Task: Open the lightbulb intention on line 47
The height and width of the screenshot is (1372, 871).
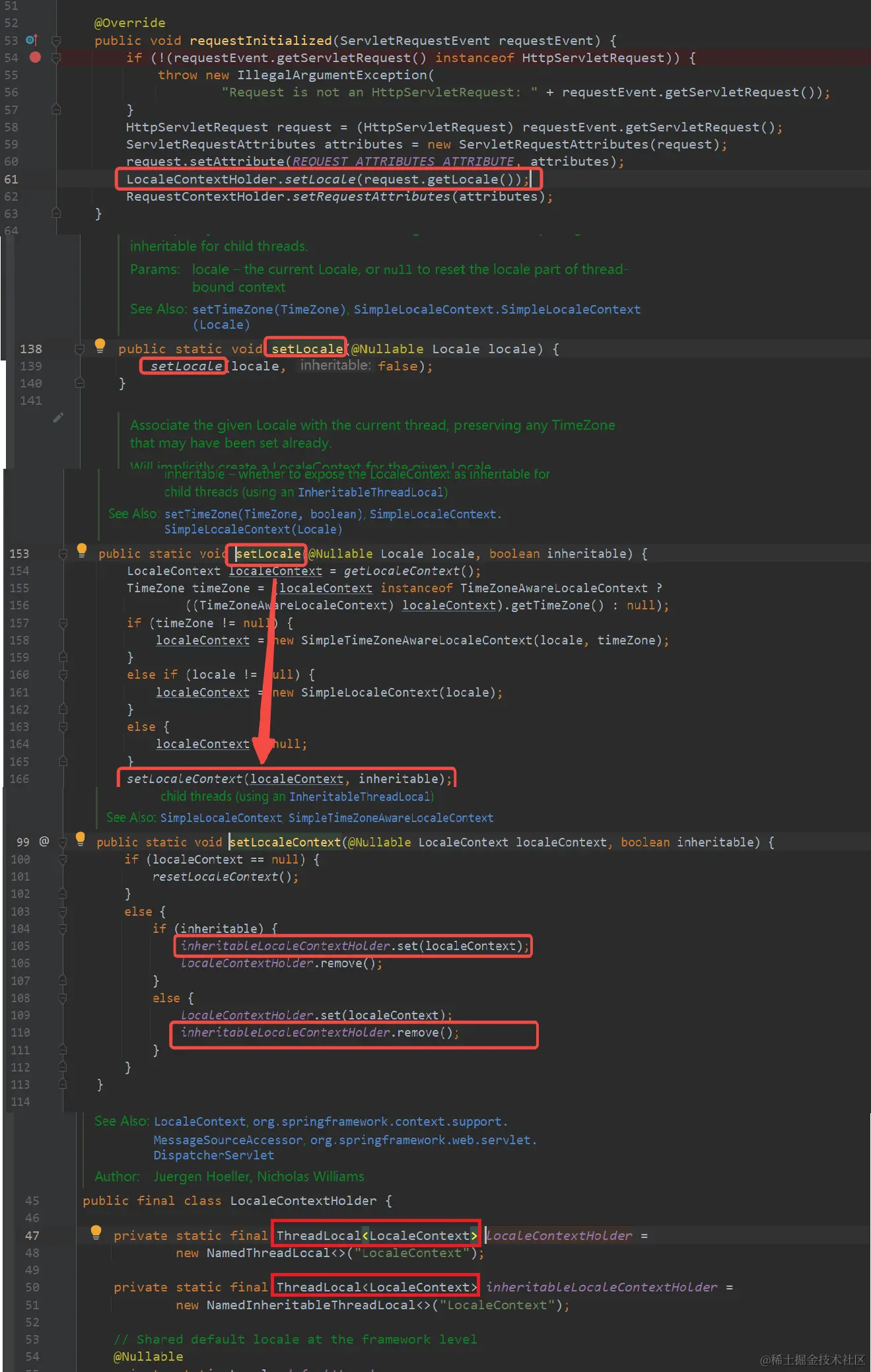Action: click(x=96, y=1232)
